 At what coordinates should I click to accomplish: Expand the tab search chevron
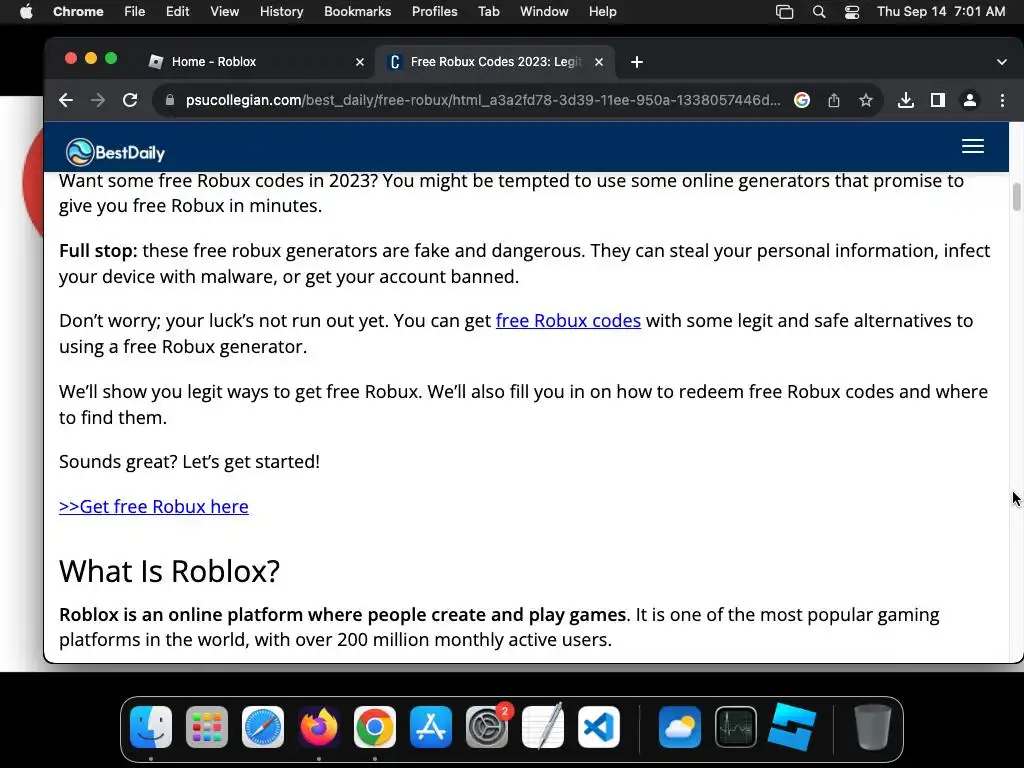pyautogui.click(x=1002, y=62)
